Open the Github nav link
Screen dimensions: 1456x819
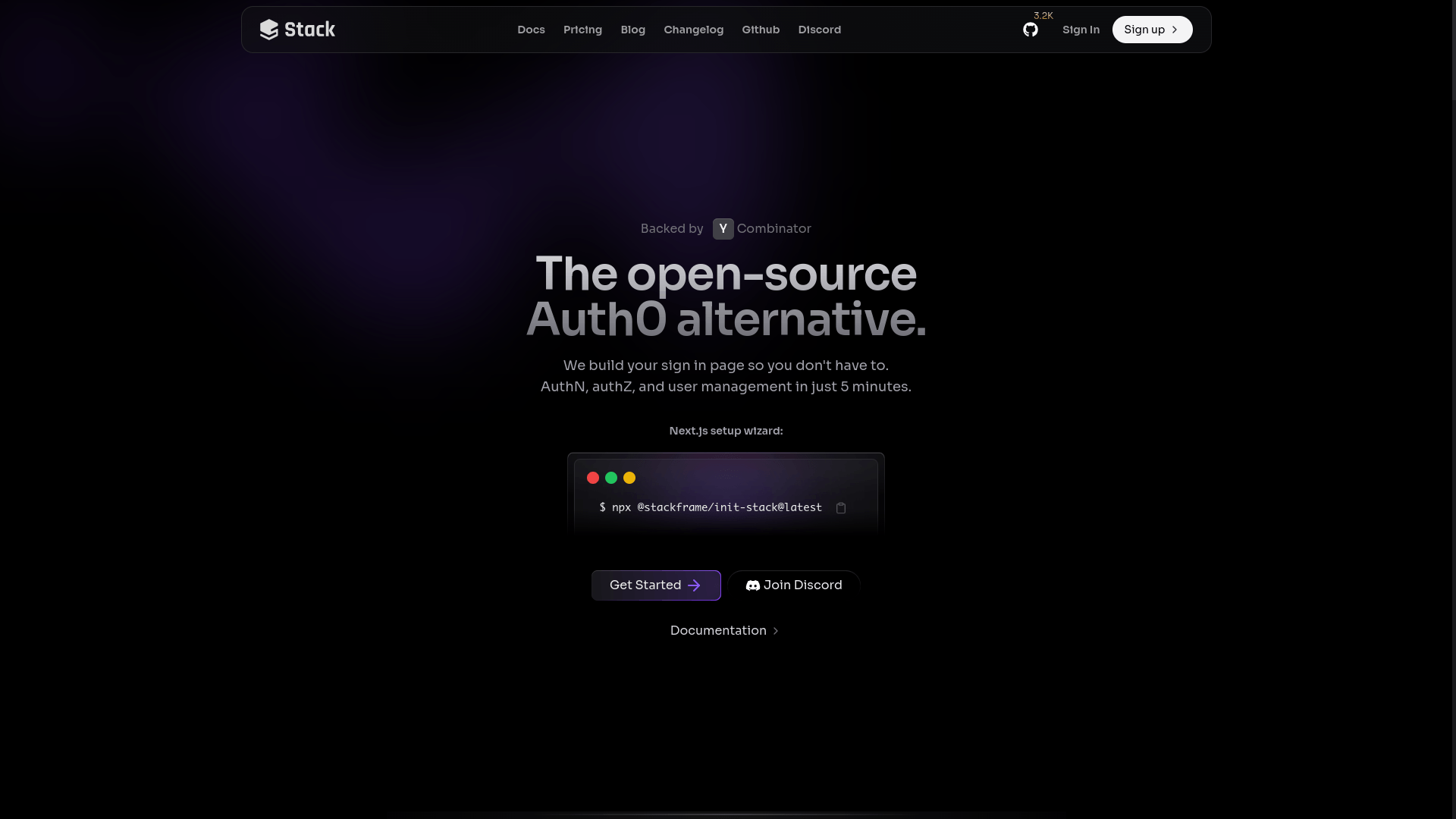point(761,30)
